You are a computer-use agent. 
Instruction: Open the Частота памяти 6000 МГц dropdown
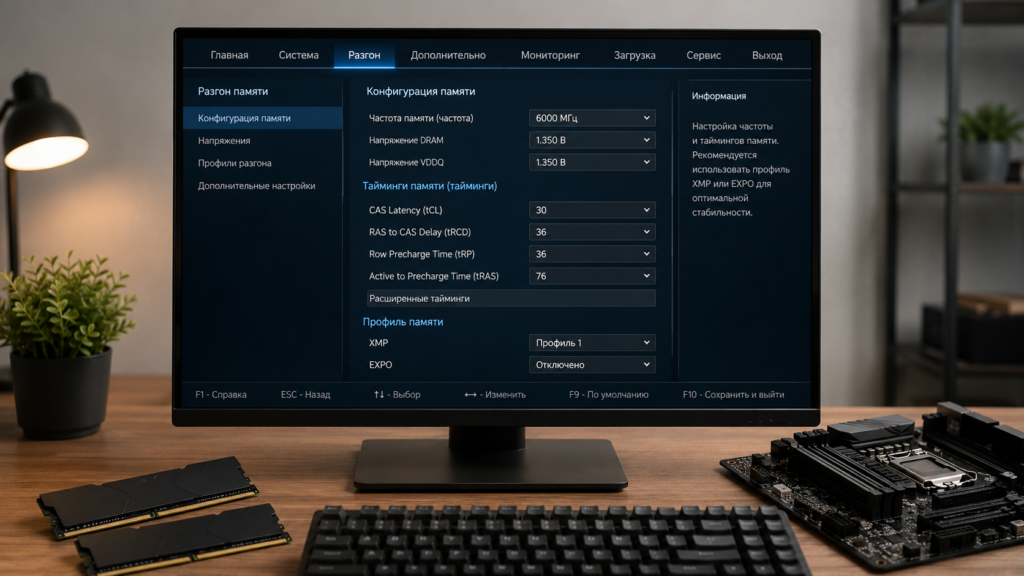pos(592,118)
